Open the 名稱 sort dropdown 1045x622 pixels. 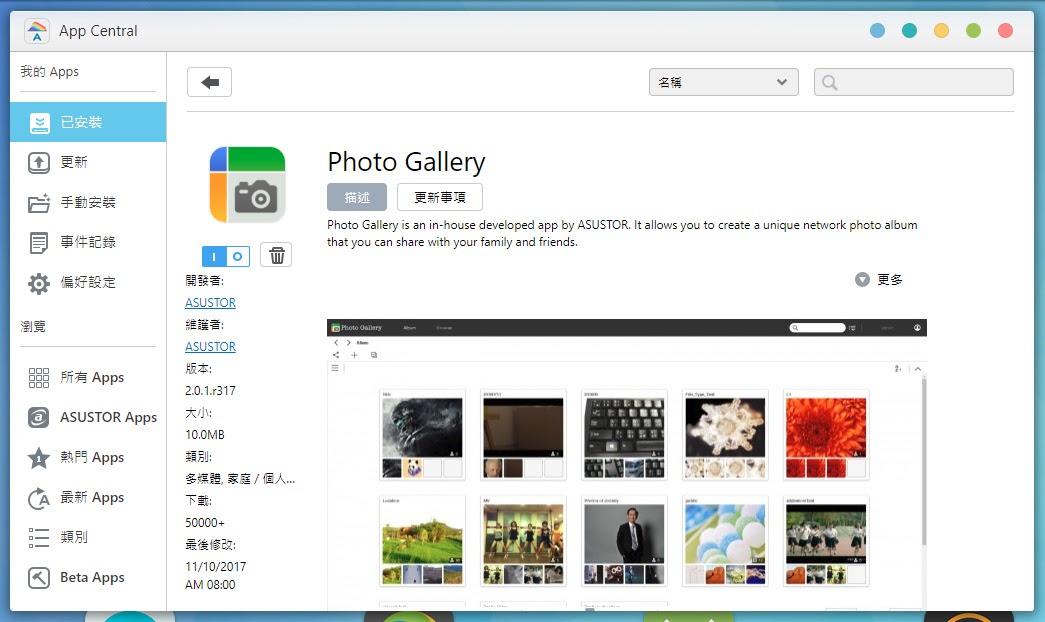(724, 82)
